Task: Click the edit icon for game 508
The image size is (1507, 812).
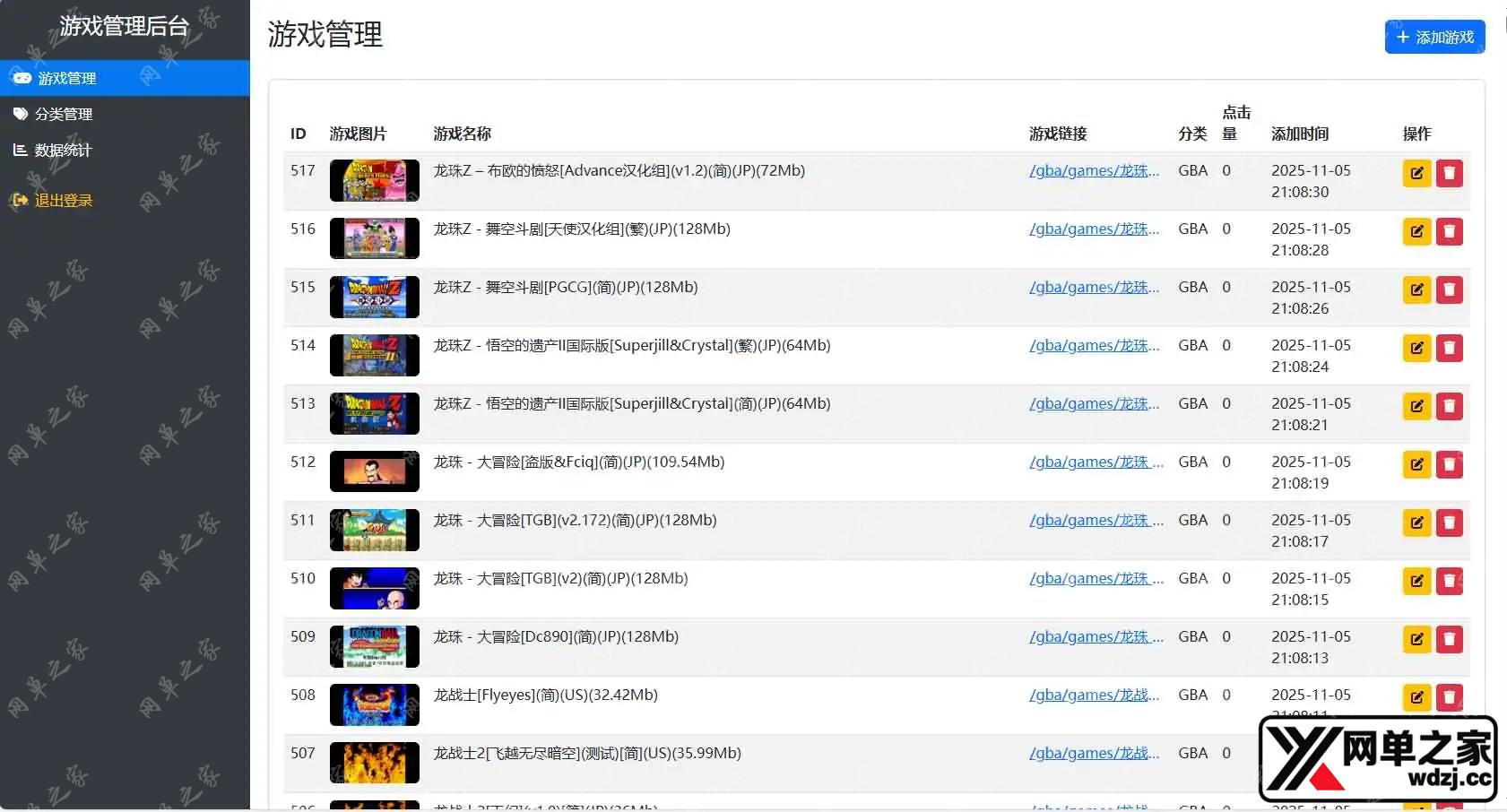Action: pyautogui.click(x=1416, y=697)
